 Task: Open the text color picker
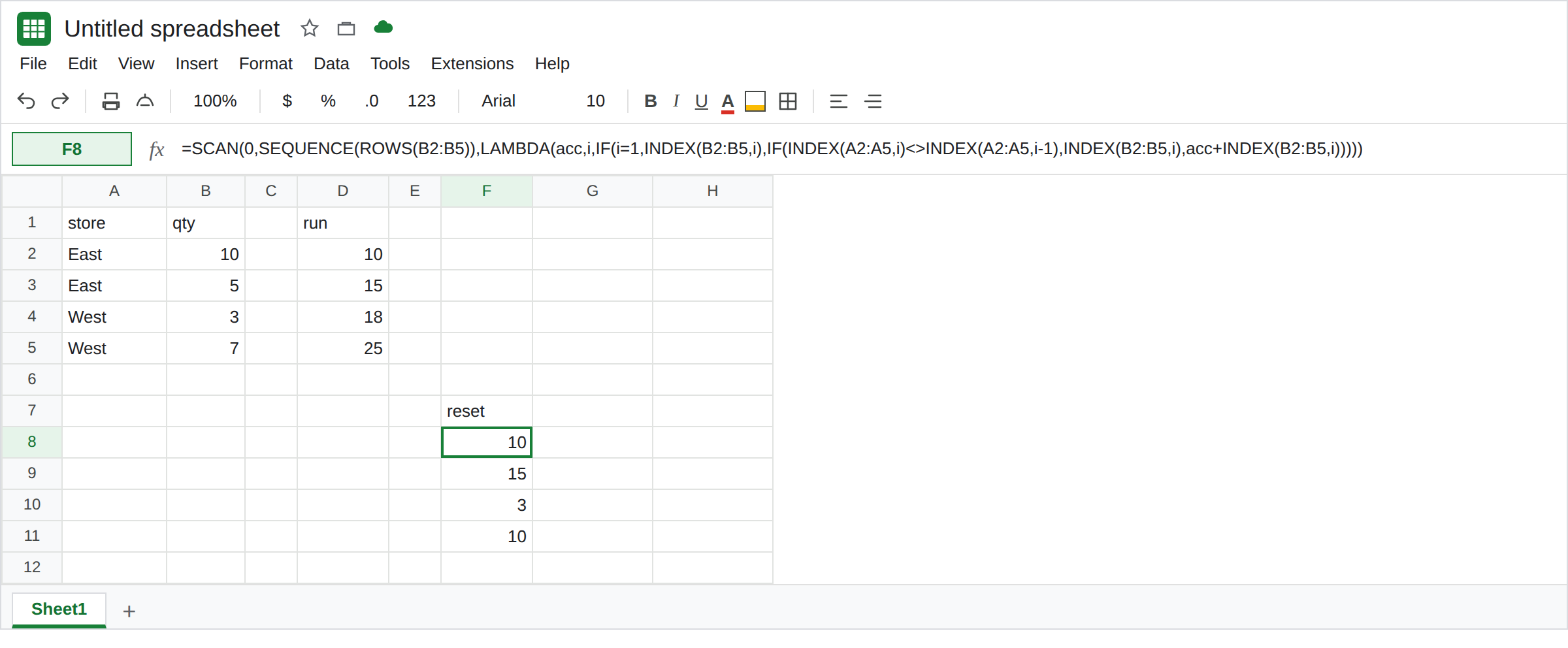(728, 102)
